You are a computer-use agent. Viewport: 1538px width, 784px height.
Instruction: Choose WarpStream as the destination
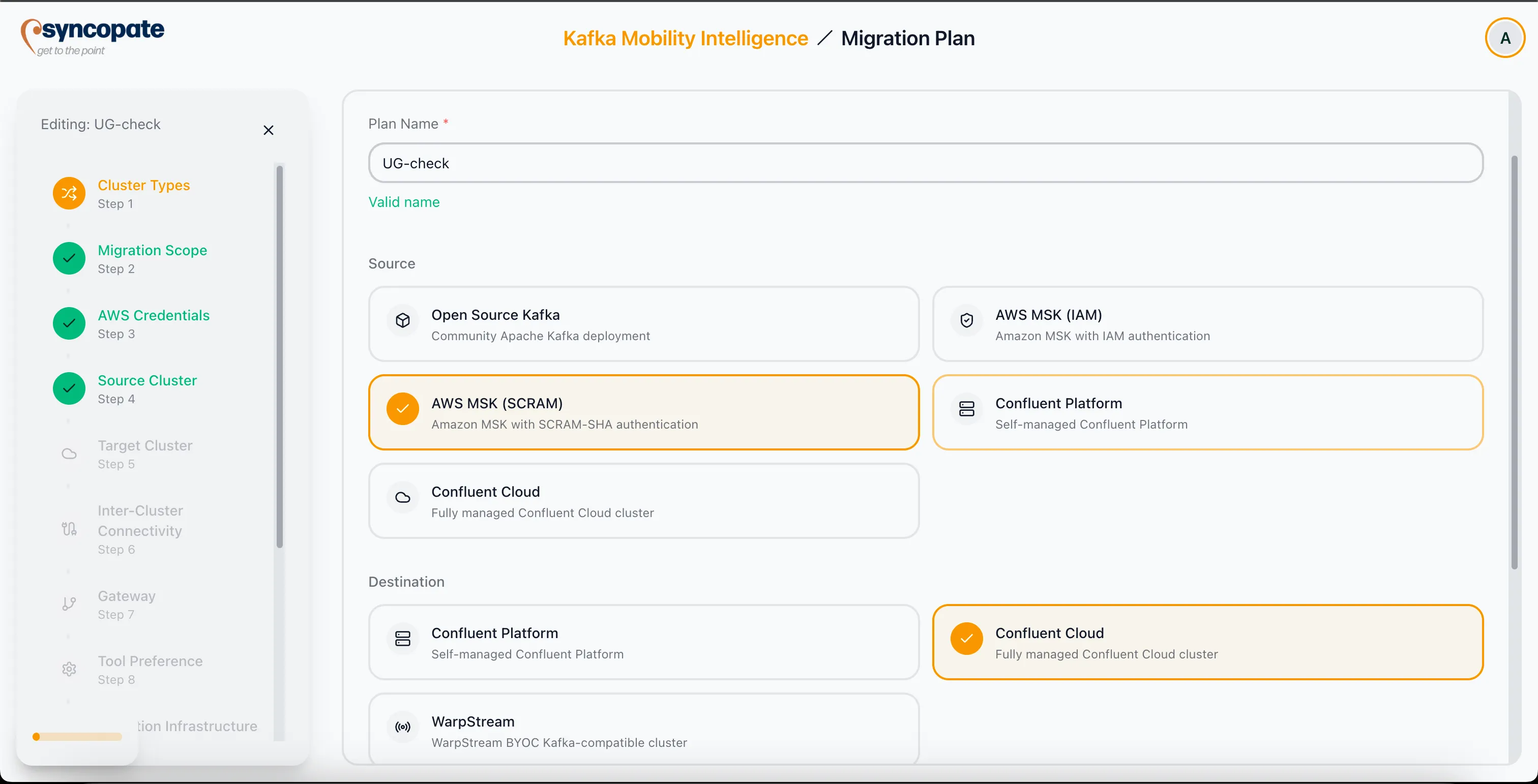click(x=643, y=729)
